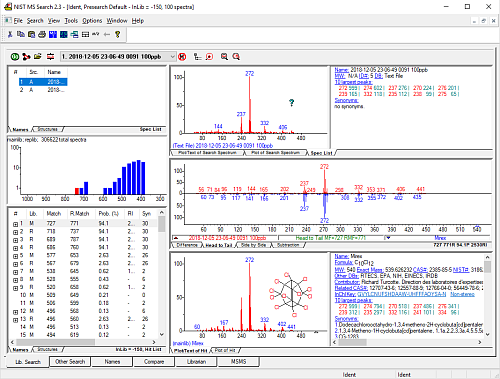Viewport: 500px width, 379px height.
Task: Switch to the Side by Side compare tab
Action: click(254, 245)
